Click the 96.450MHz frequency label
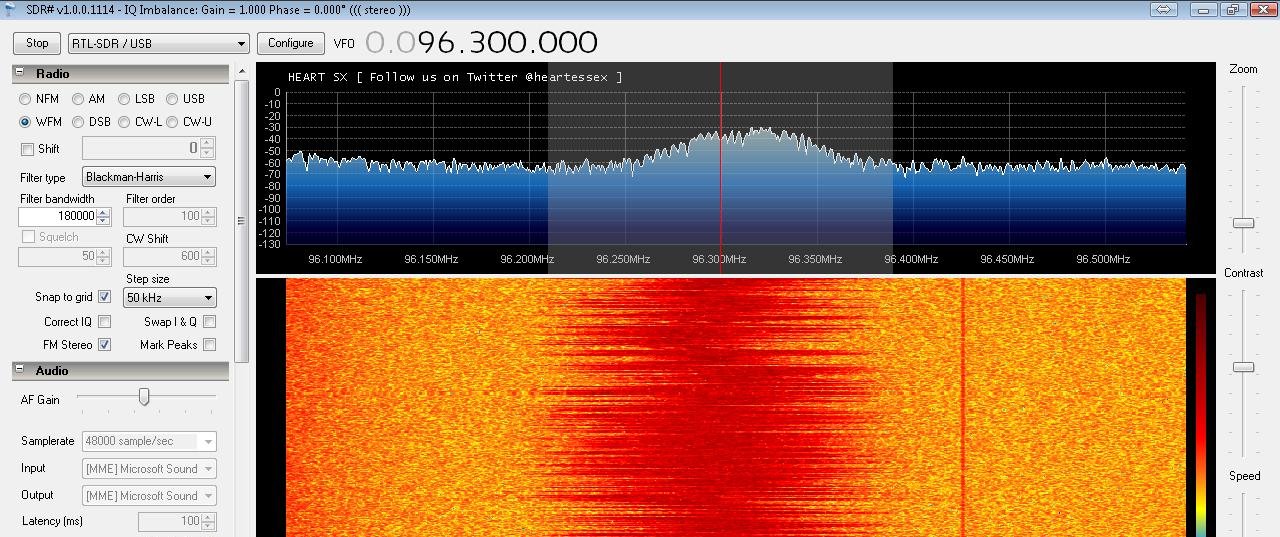Image resolution: width=1280 pixels, height=537 pixels. coord(1007,259)
